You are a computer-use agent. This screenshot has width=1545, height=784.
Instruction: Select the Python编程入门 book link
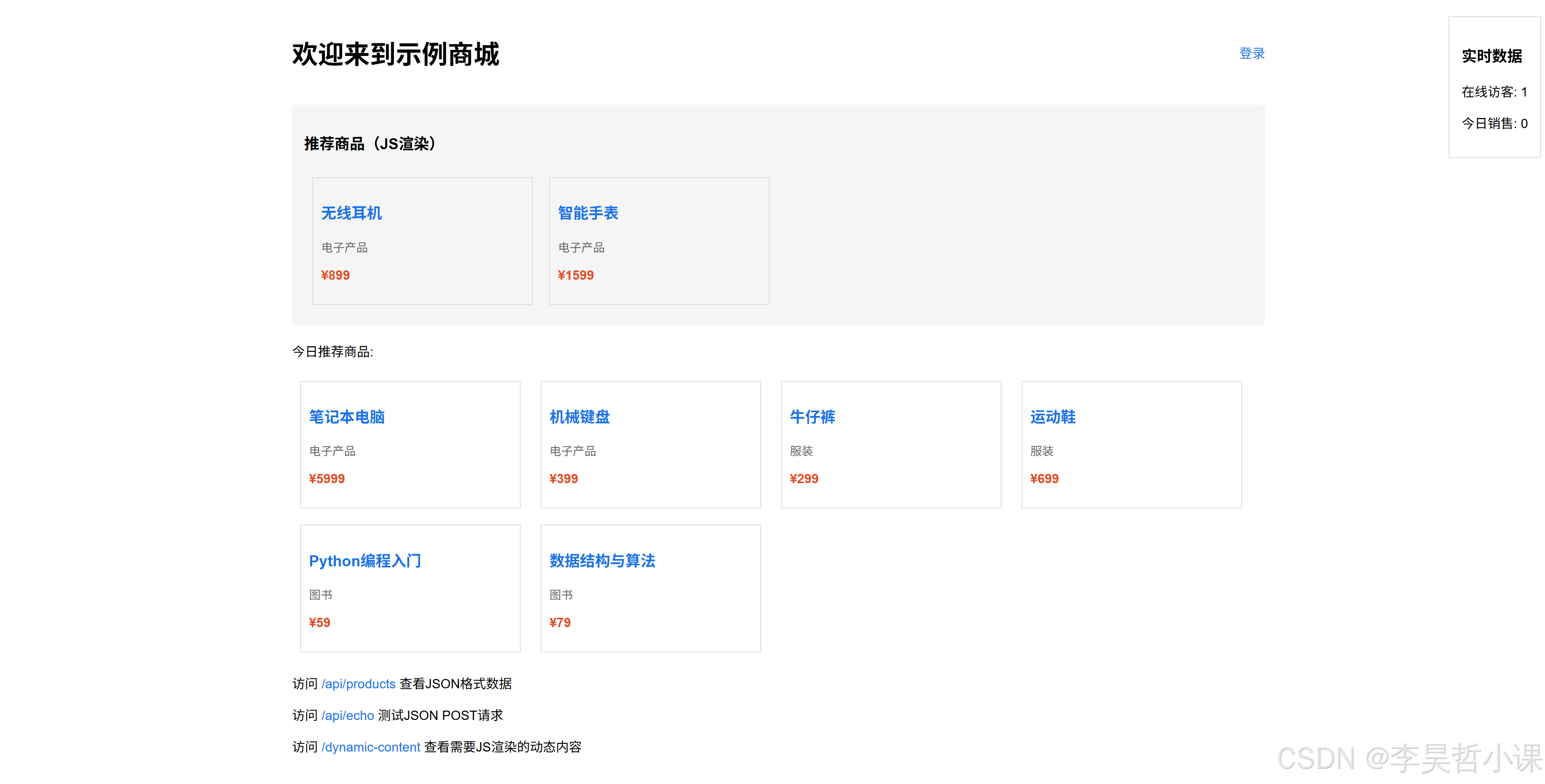tap(365, 561)
